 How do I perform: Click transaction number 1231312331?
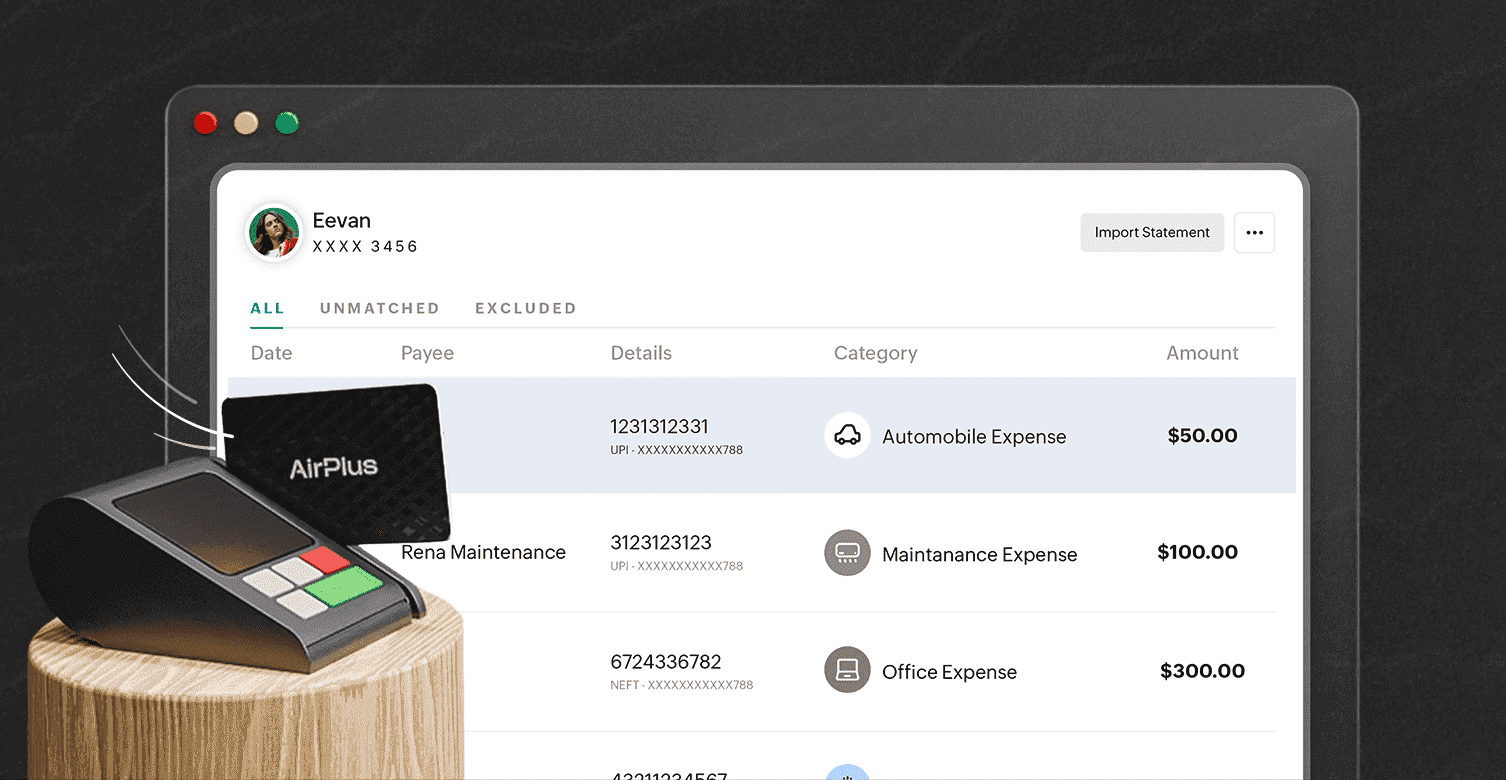tap(660, 427)
